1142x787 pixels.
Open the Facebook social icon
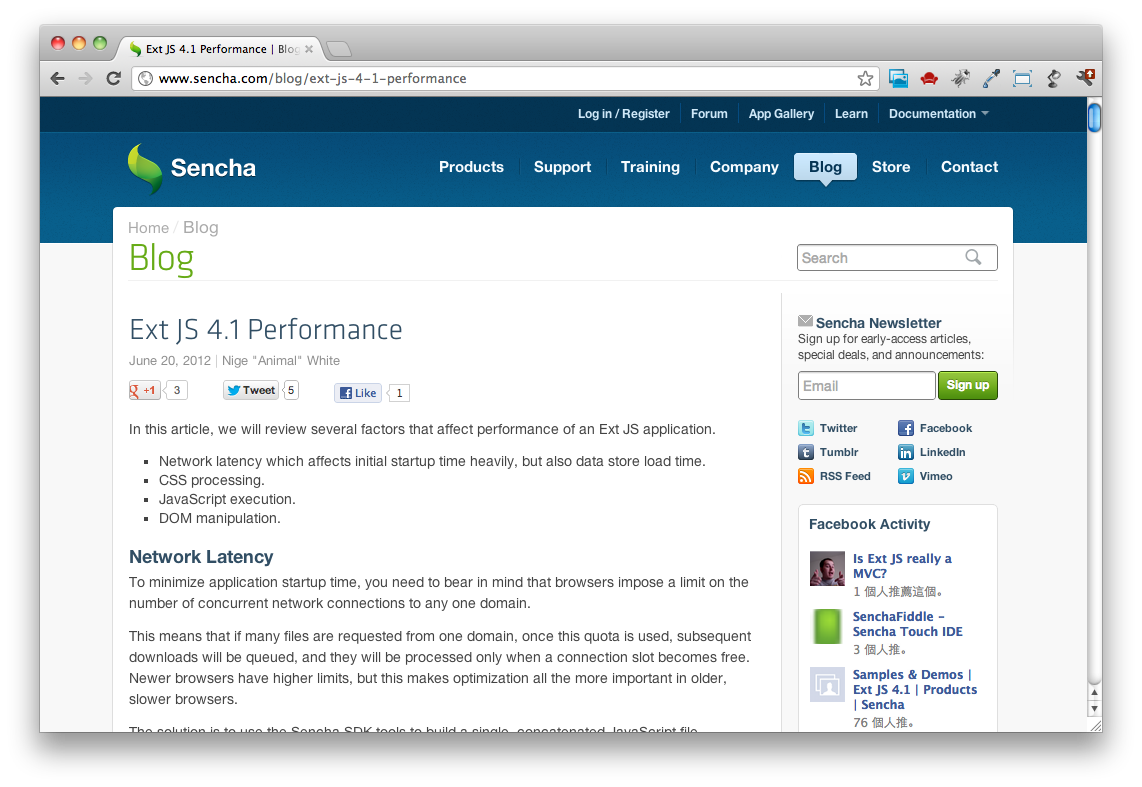coord(905,428)
